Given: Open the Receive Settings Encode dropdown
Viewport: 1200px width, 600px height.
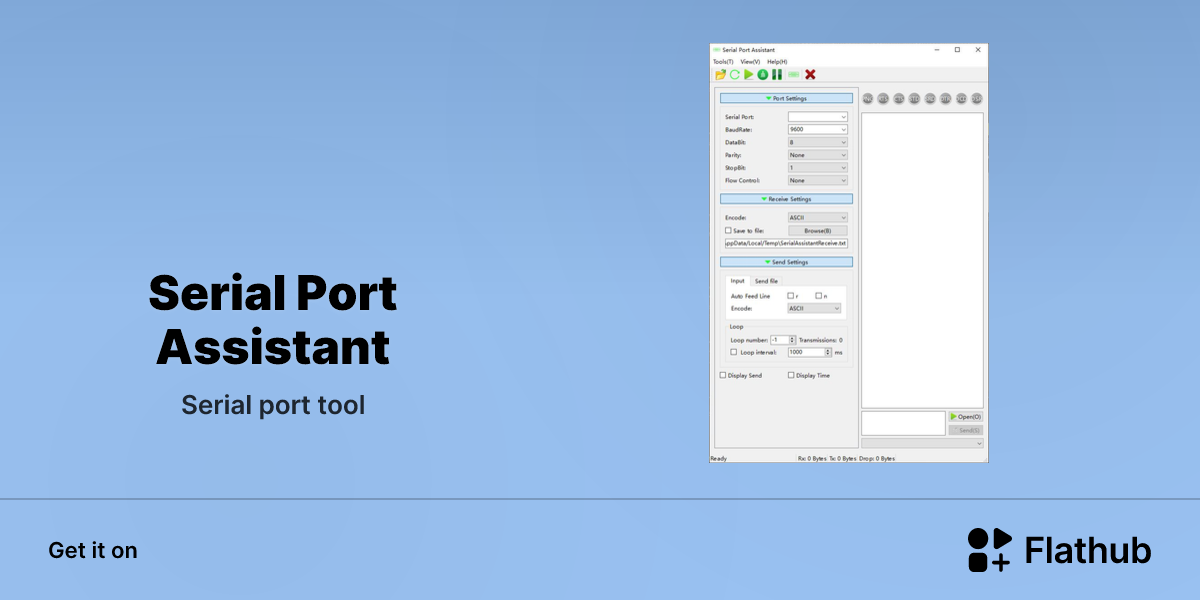Looking at the screenshot, I should pyautogui.click(x=818, y=217).
